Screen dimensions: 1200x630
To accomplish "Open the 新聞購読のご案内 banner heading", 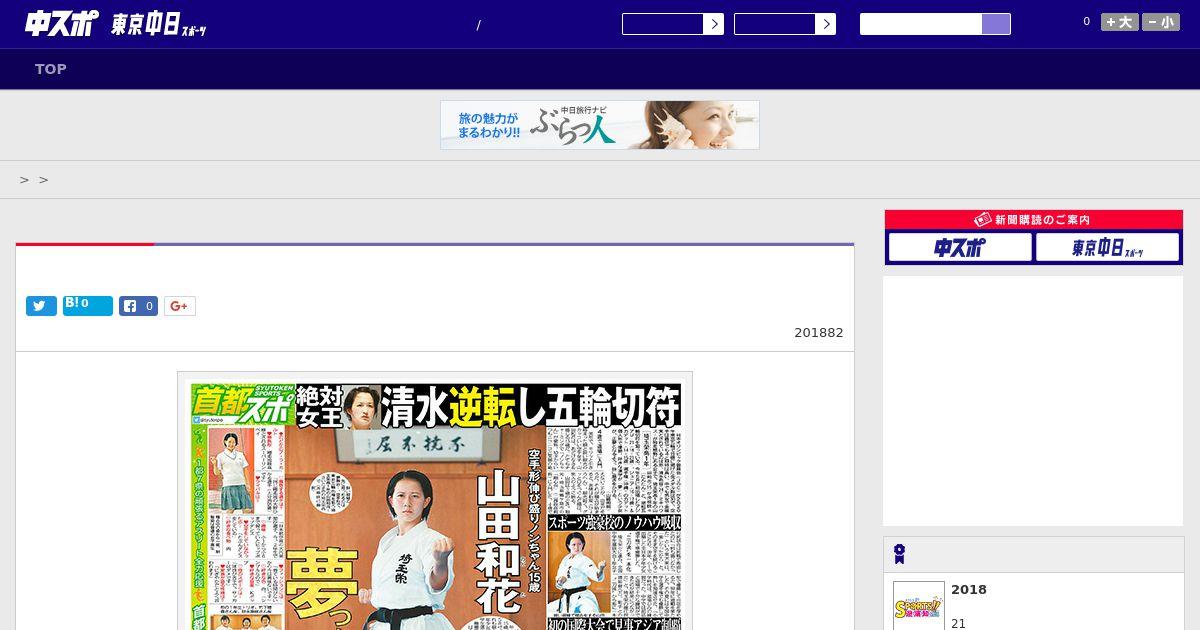I will [x=1034, y=220].
